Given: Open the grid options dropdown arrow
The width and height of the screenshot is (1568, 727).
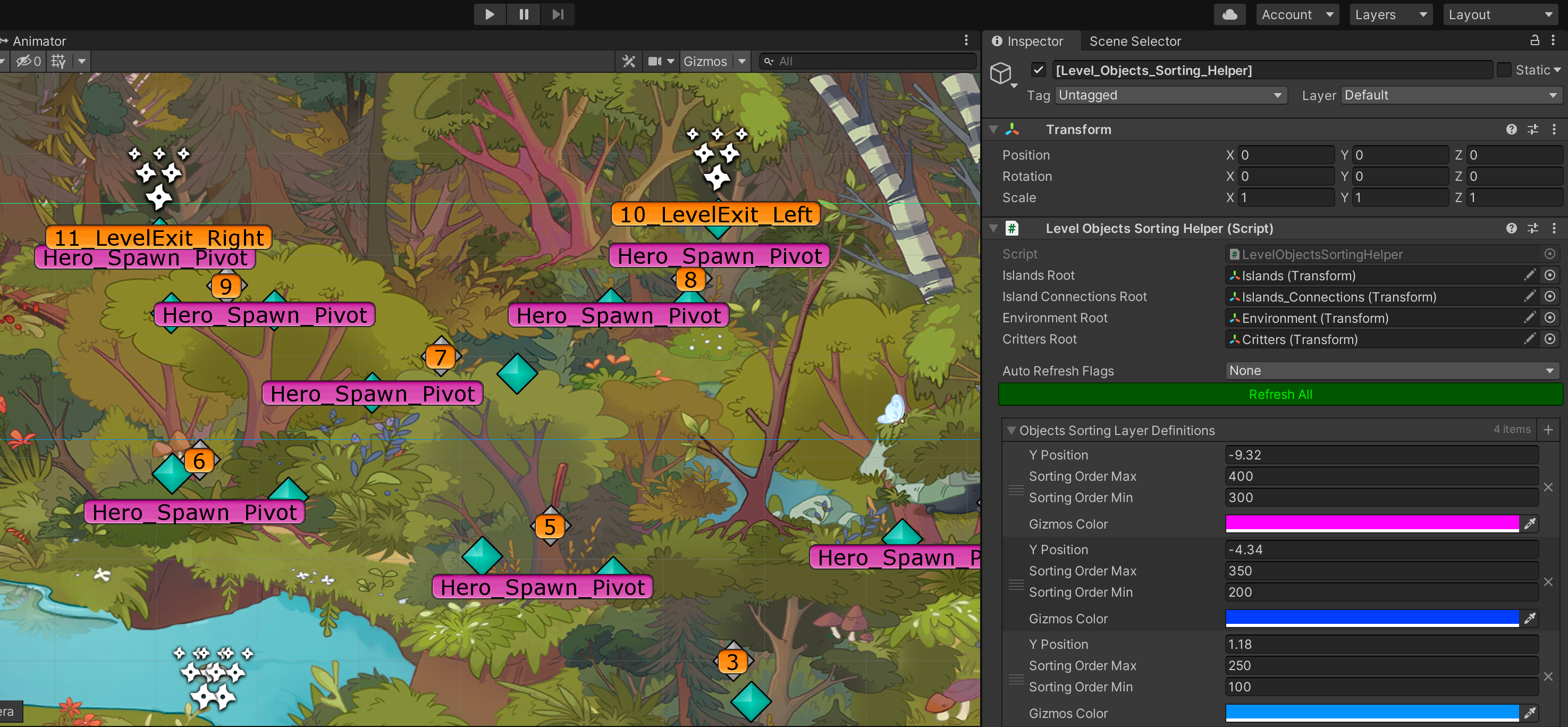Looking at the screenshot, I should 81,62.
